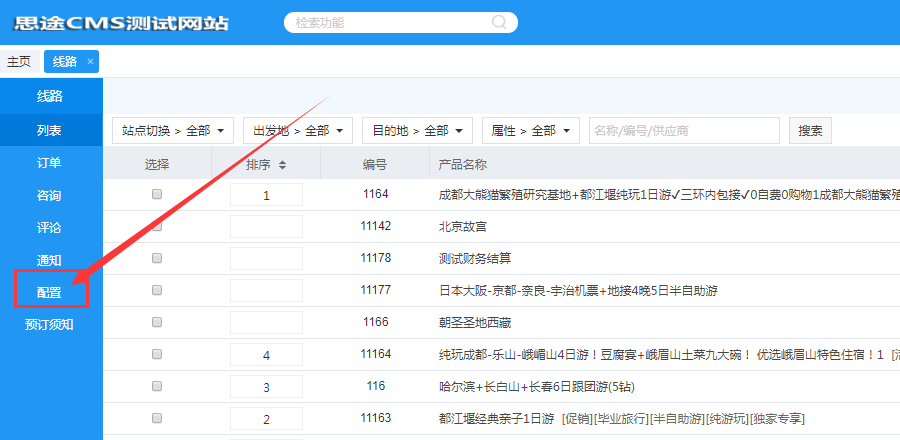Check the box for 朝圣圣地西藏 row

pos(157,322)
